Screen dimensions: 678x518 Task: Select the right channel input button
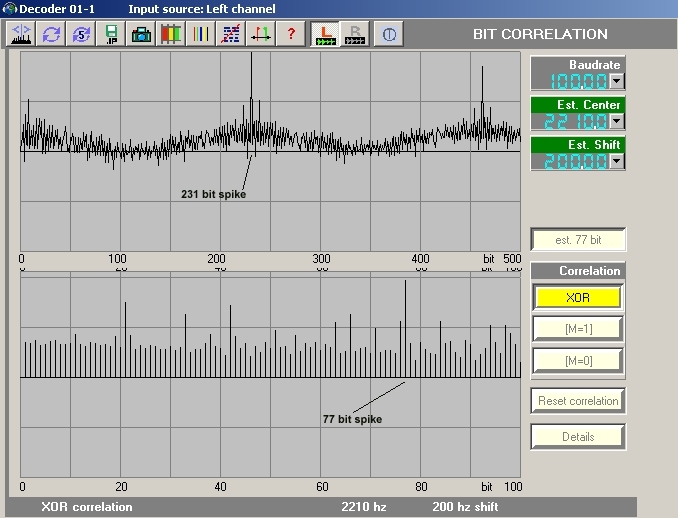355,34
